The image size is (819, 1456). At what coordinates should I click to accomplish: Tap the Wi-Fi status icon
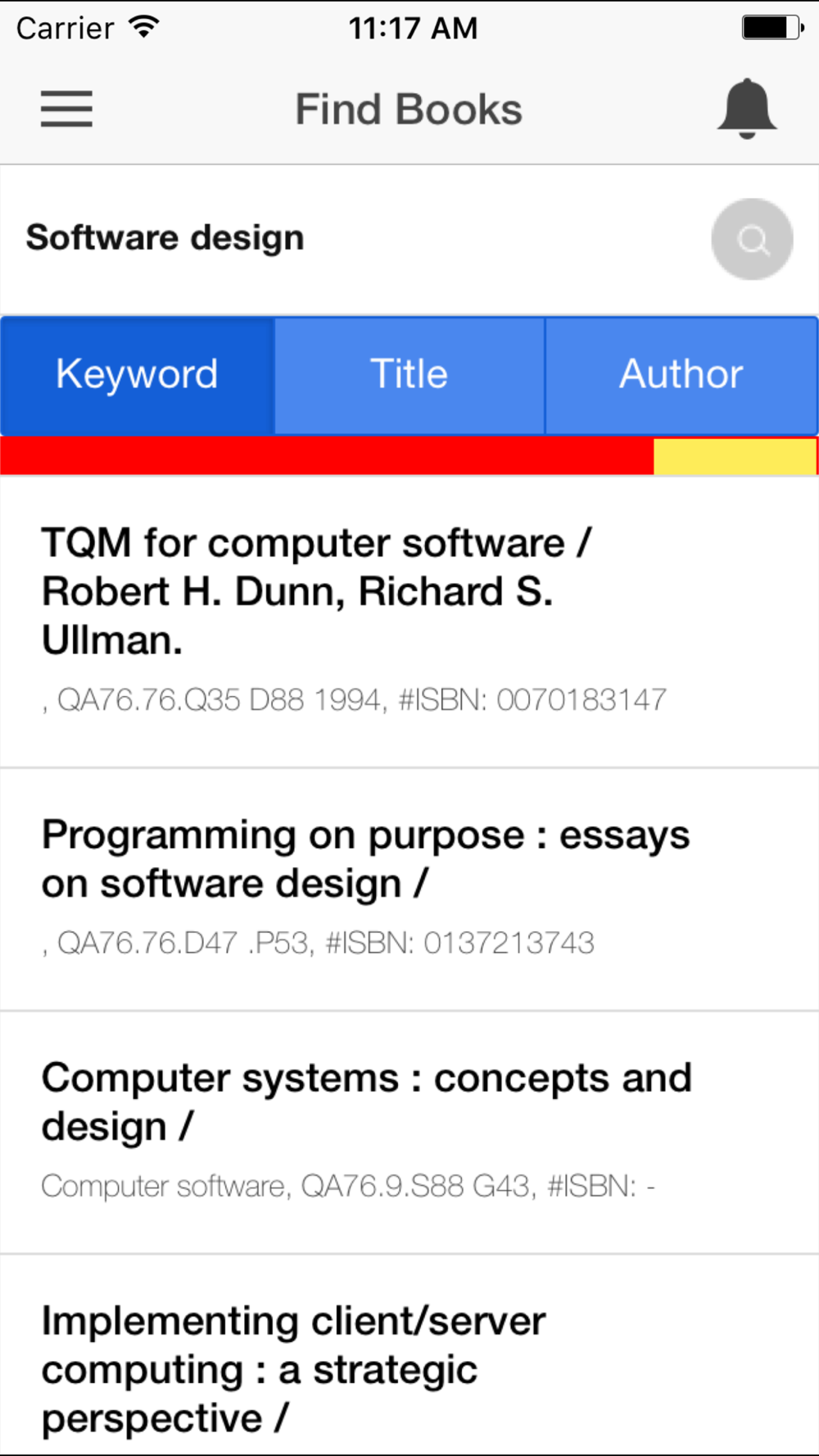[144, 27]
